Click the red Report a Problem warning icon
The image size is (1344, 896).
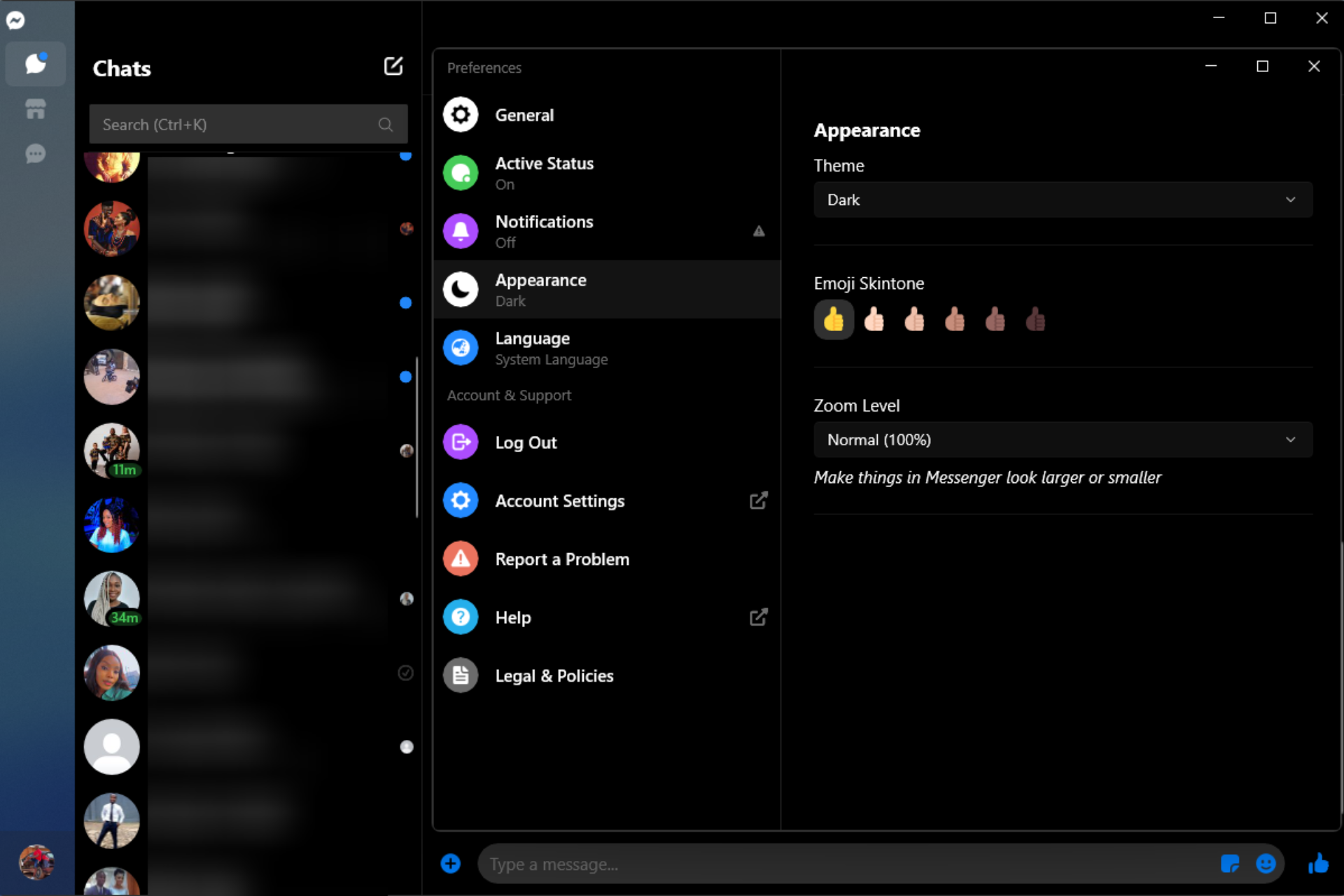click(x=461, y=559)
